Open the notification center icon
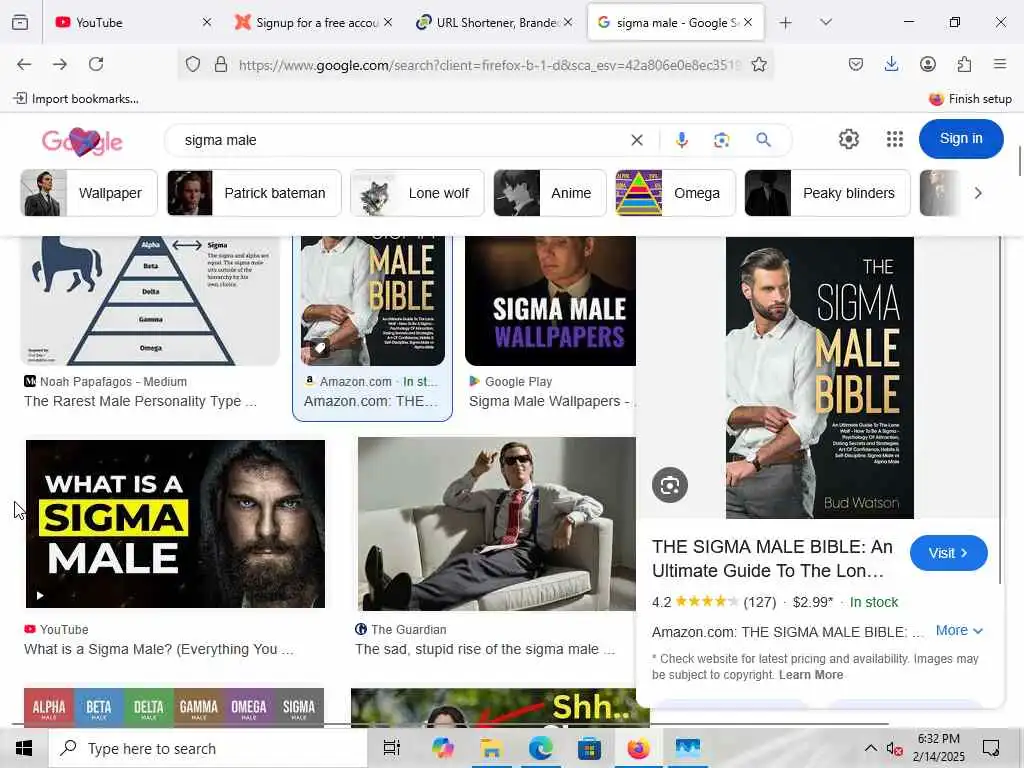Screen dimensions: 1024x768 pyautogui.click(x=991, y=748)
